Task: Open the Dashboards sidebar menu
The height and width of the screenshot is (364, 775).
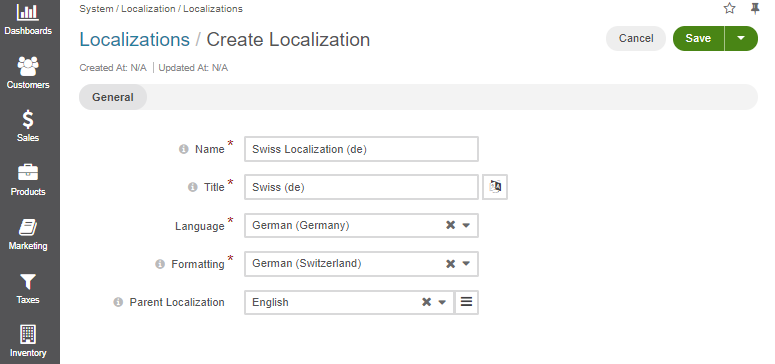Action: [x=28, y=20]
